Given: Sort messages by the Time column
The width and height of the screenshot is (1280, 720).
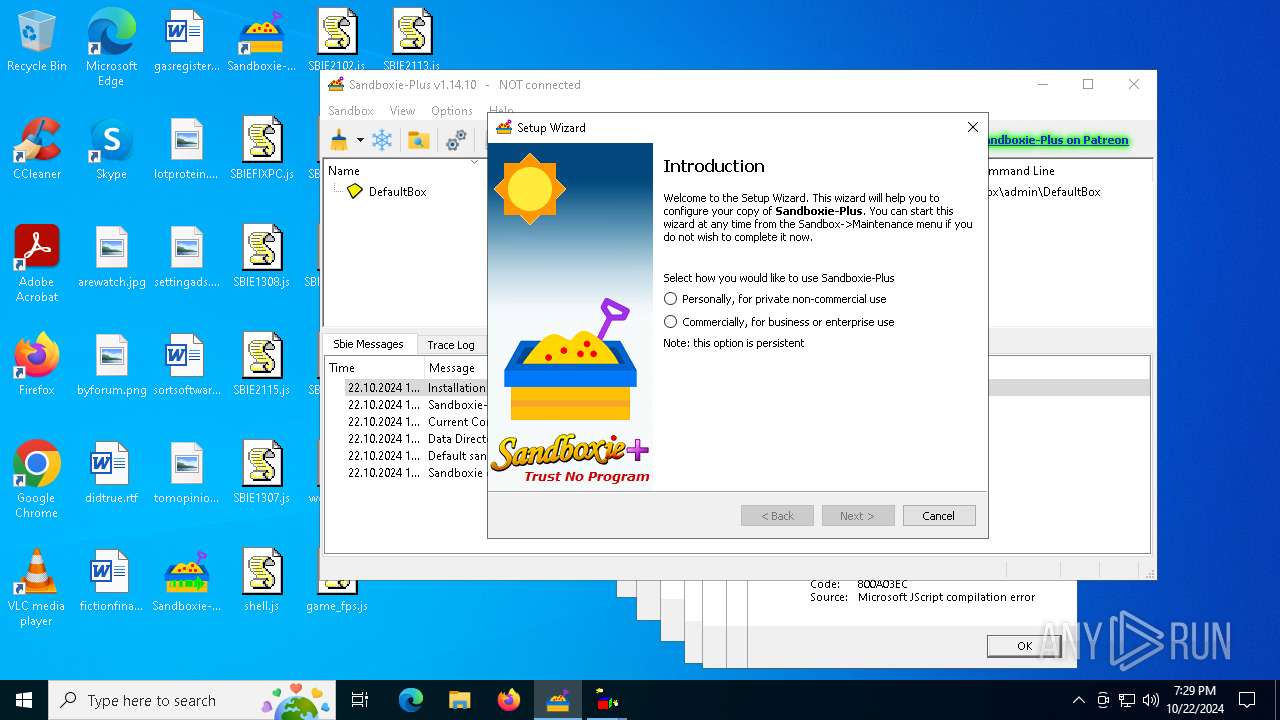Looking at the screenshot, I should (x=374, y=368).
